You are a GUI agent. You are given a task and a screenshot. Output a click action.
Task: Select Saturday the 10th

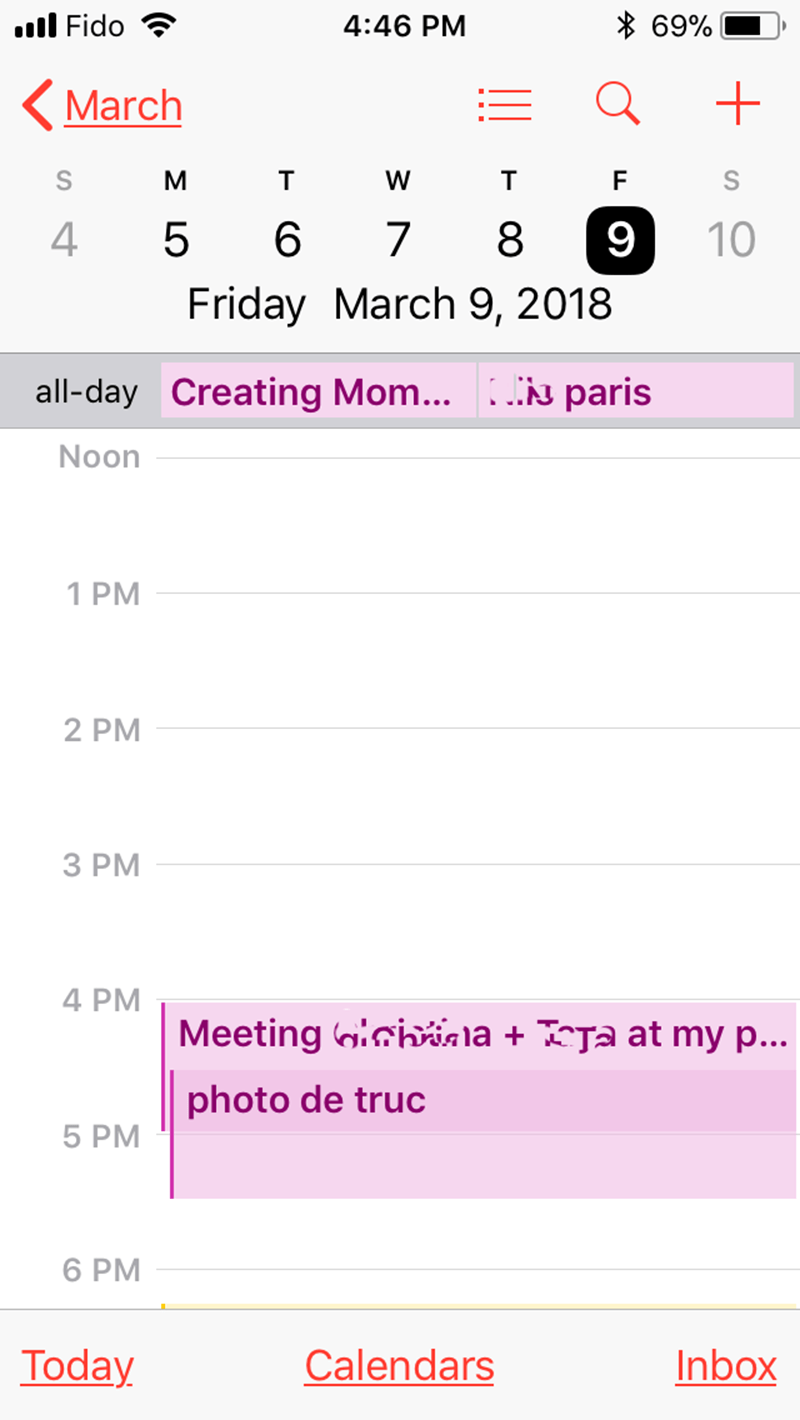click(731, 240)
